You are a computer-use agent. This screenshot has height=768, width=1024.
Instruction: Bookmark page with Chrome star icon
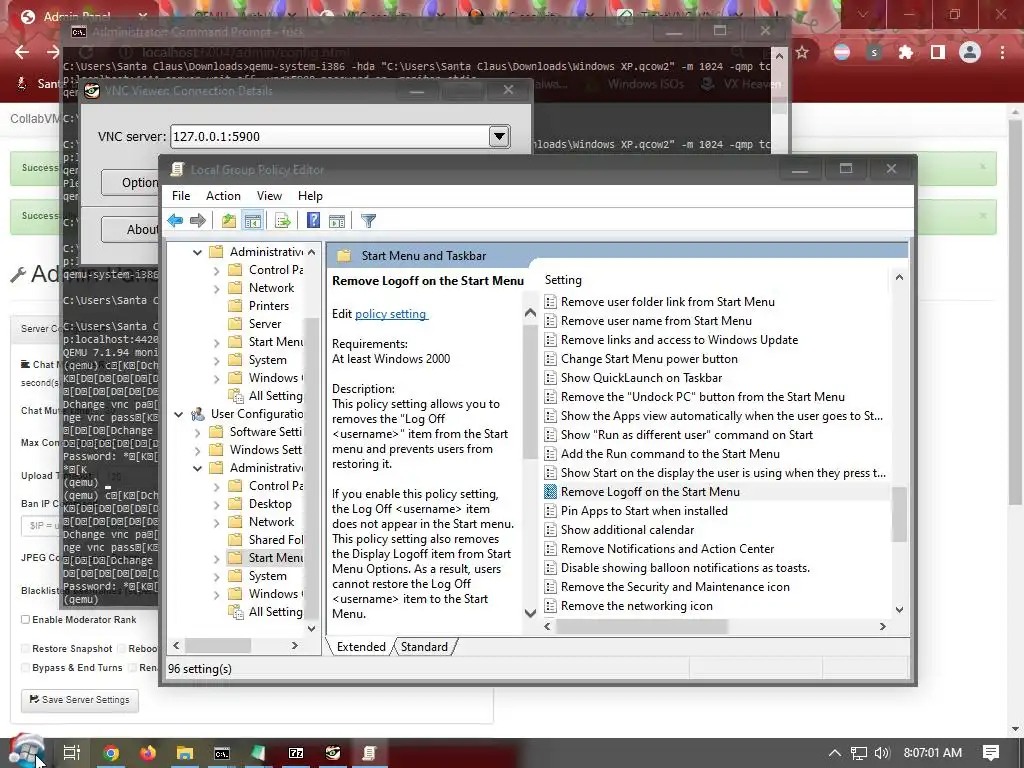point(802,52)
